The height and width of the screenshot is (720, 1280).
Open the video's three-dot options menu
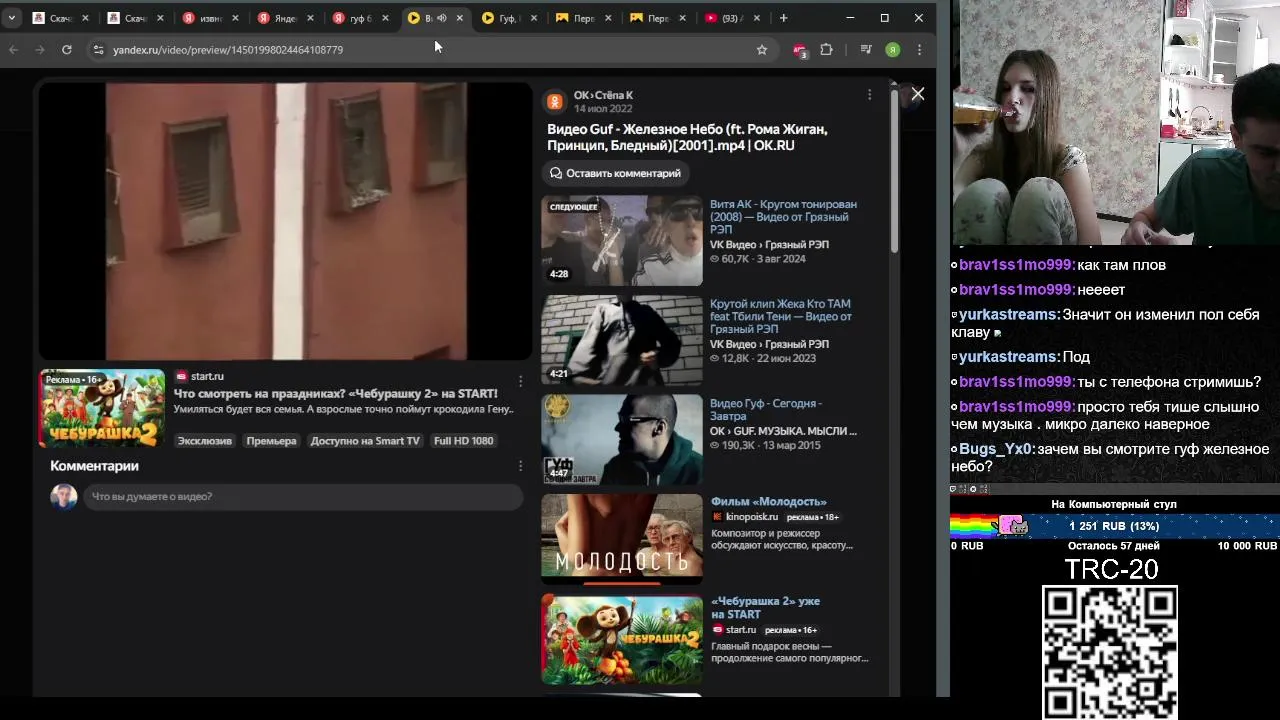tap(869, 94)
